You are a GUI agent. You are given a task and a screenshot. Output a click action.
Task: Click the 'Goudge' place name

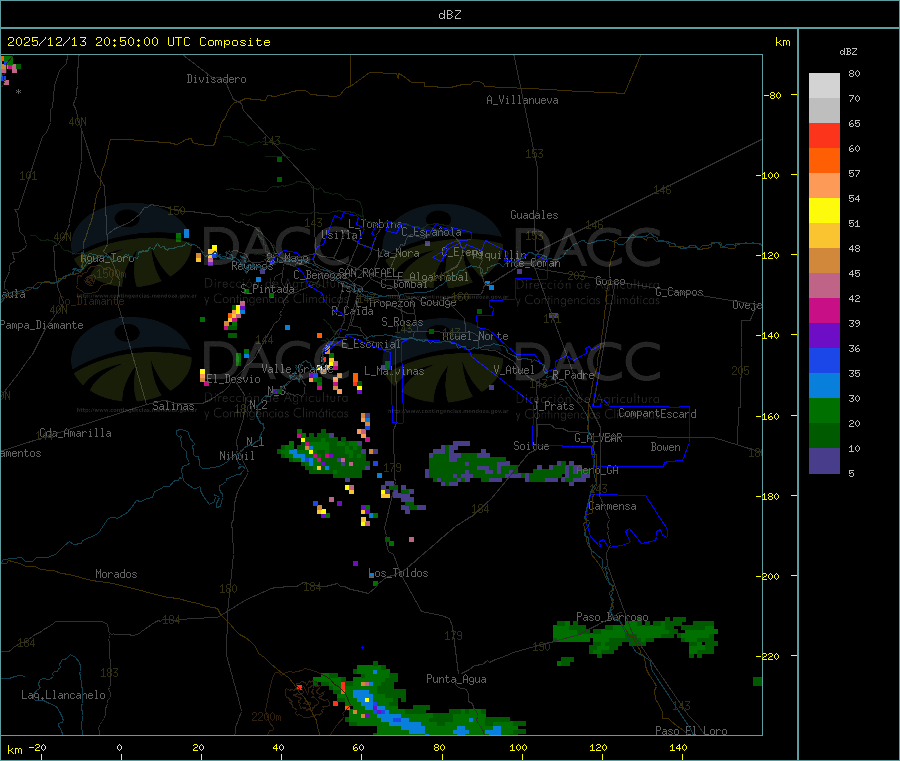click(439, 302)
